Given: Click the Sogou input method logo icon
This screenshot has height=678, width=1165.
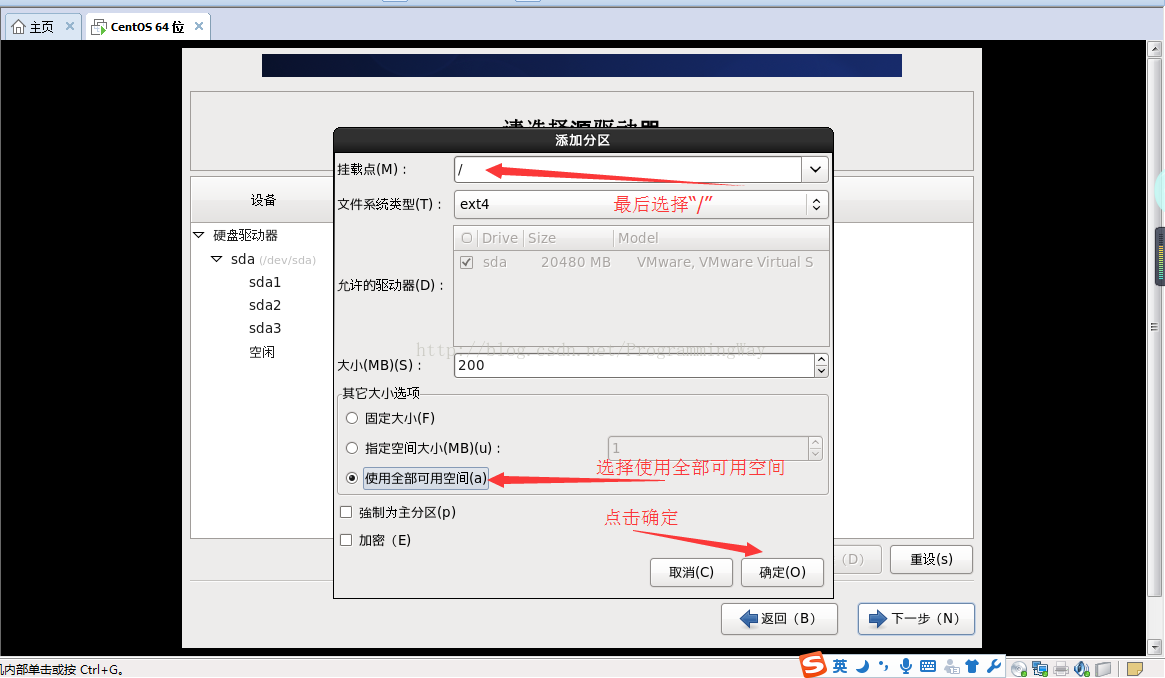Looking at the screenshot, I should 814,666.
